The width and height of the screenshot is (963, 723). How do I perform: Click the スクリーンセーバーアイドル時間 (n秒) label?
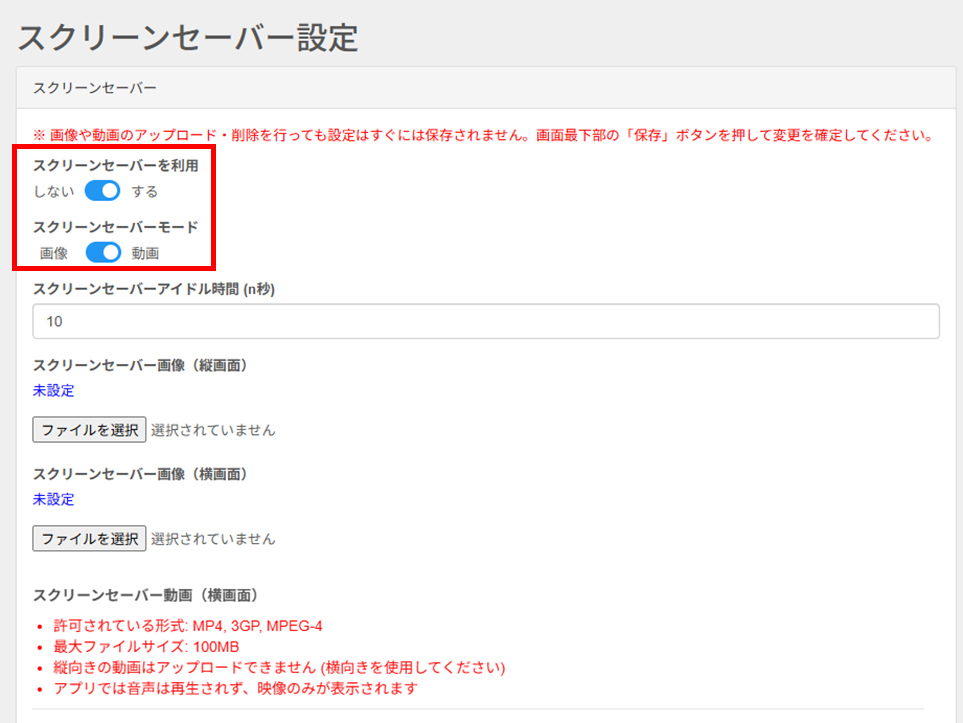pyautogui.click(x=153, y=289)
